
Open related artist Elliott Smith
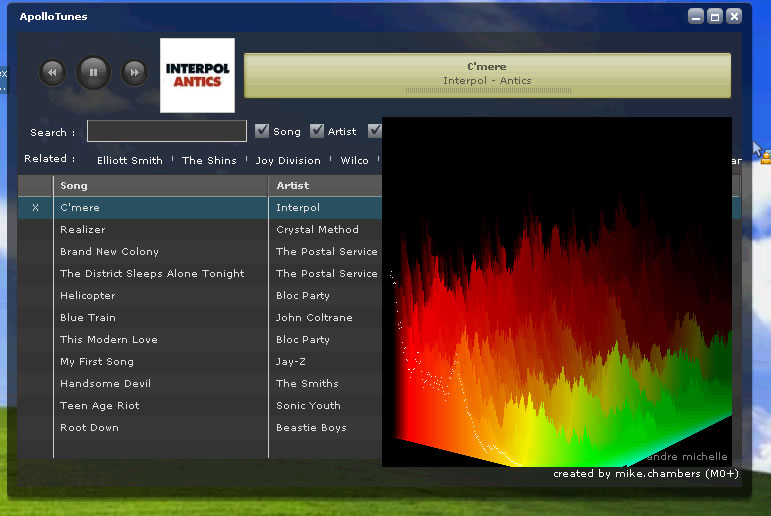click(130, 160)
